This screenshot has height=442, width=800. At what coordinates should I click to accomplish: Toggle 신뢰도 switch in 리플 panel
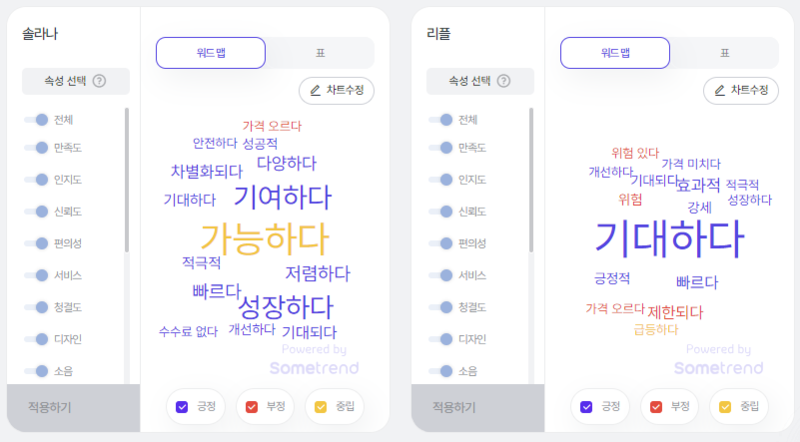tap(440, 211)
